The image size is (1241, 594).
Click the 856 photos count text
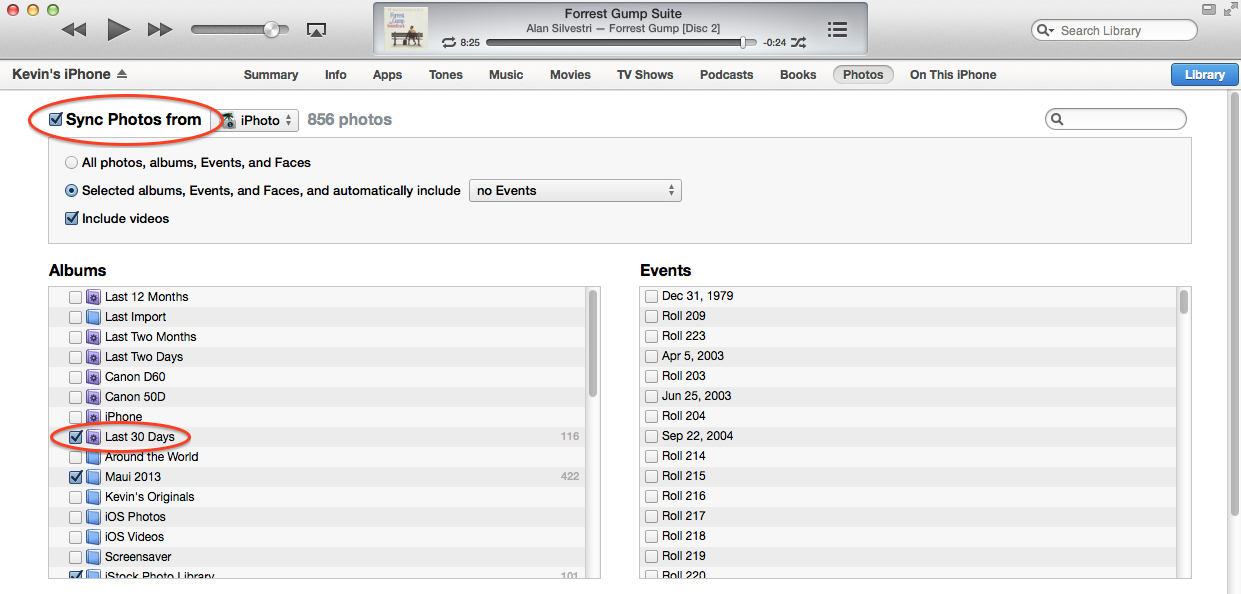point(349,120)
